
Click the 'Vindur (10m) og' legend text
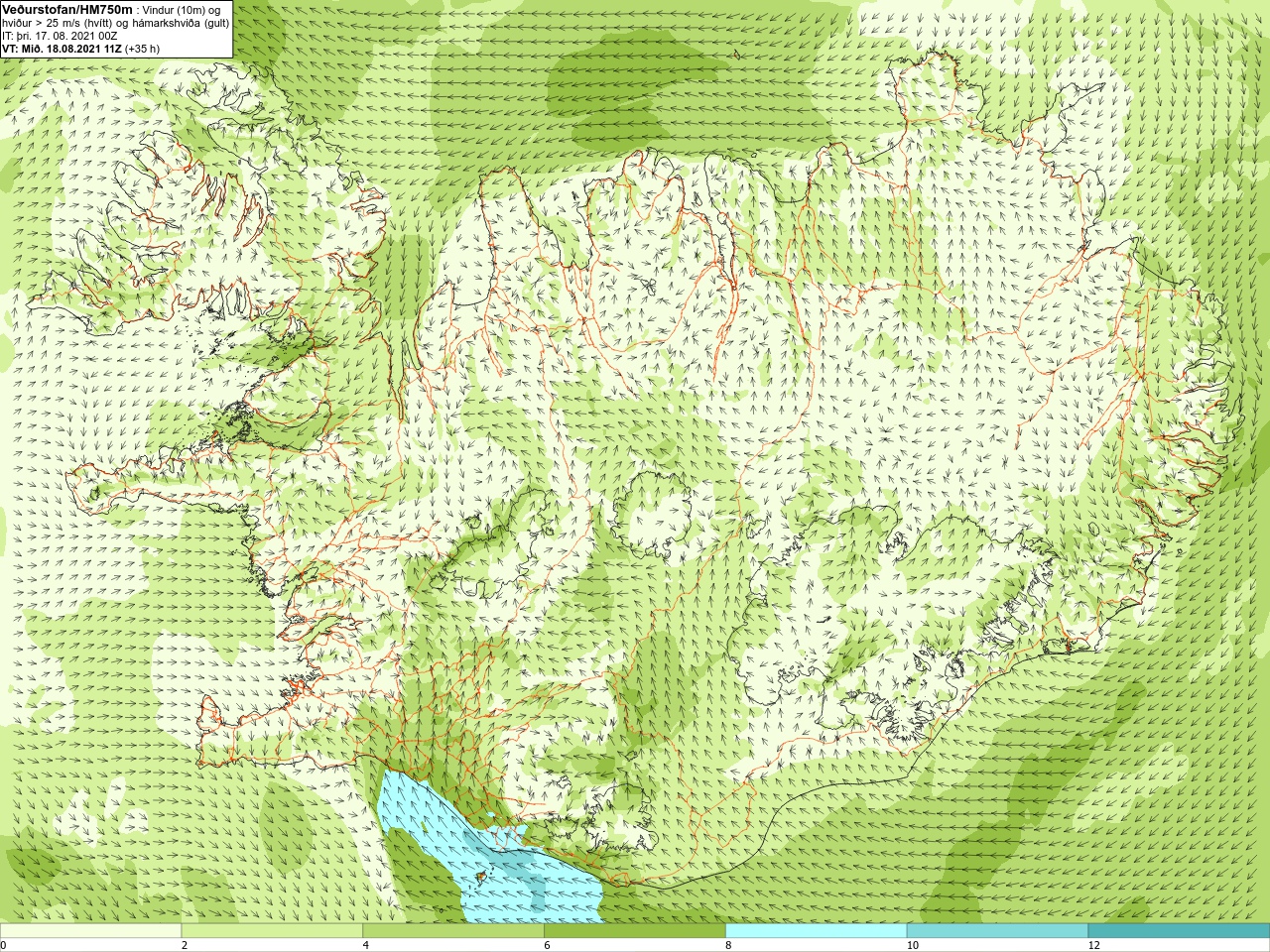(x=183, y=9)
